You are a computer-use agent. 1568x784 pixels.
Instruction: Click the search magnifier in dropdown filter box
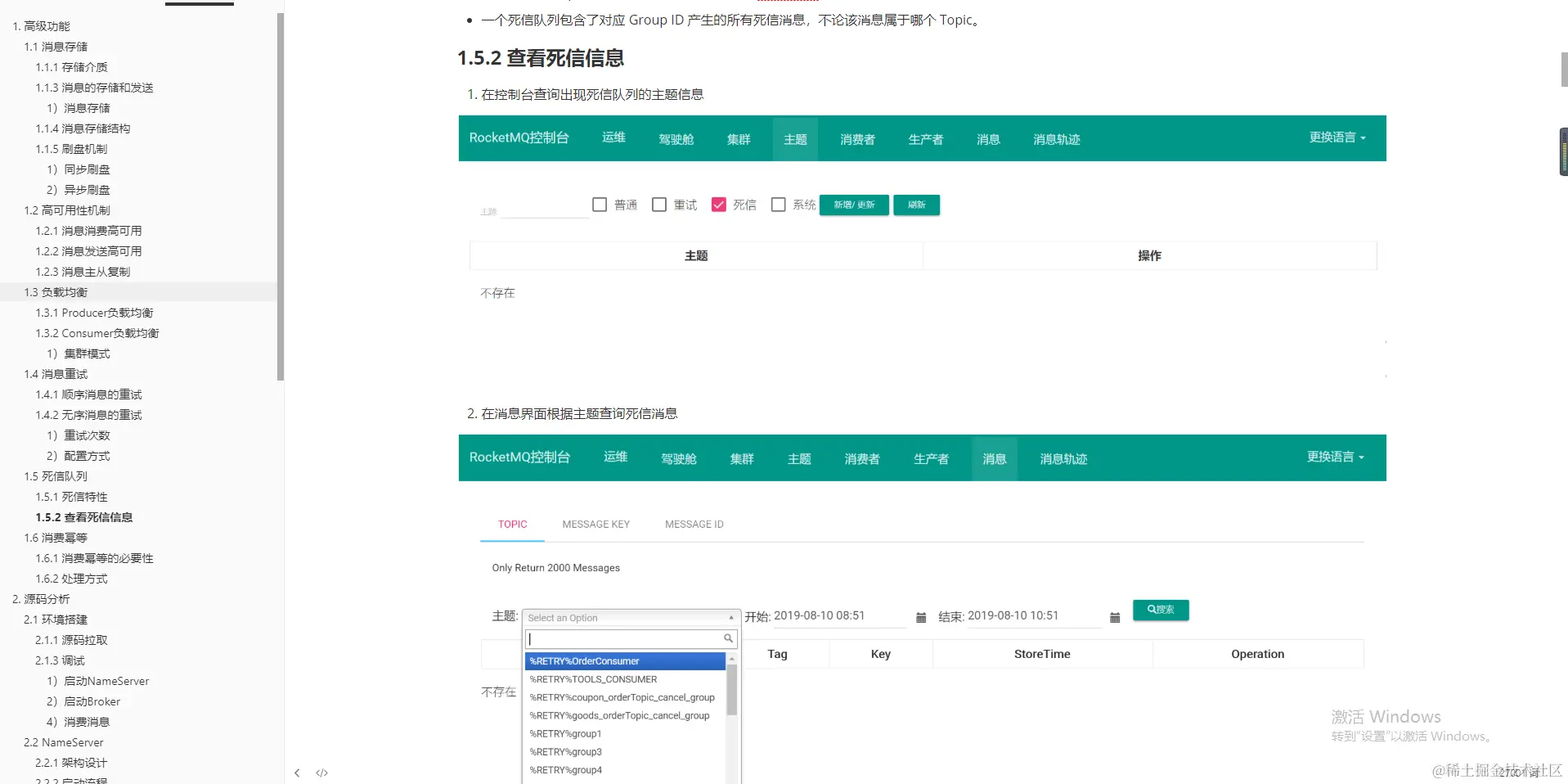point(728,638)
